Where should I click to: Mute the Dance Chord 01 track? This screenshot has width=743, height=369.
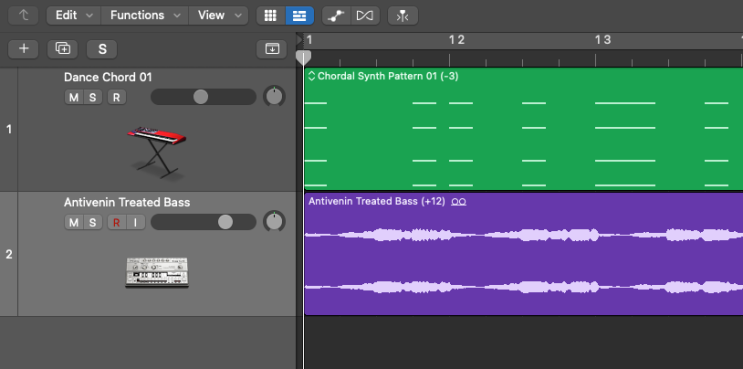pos(73,98)
